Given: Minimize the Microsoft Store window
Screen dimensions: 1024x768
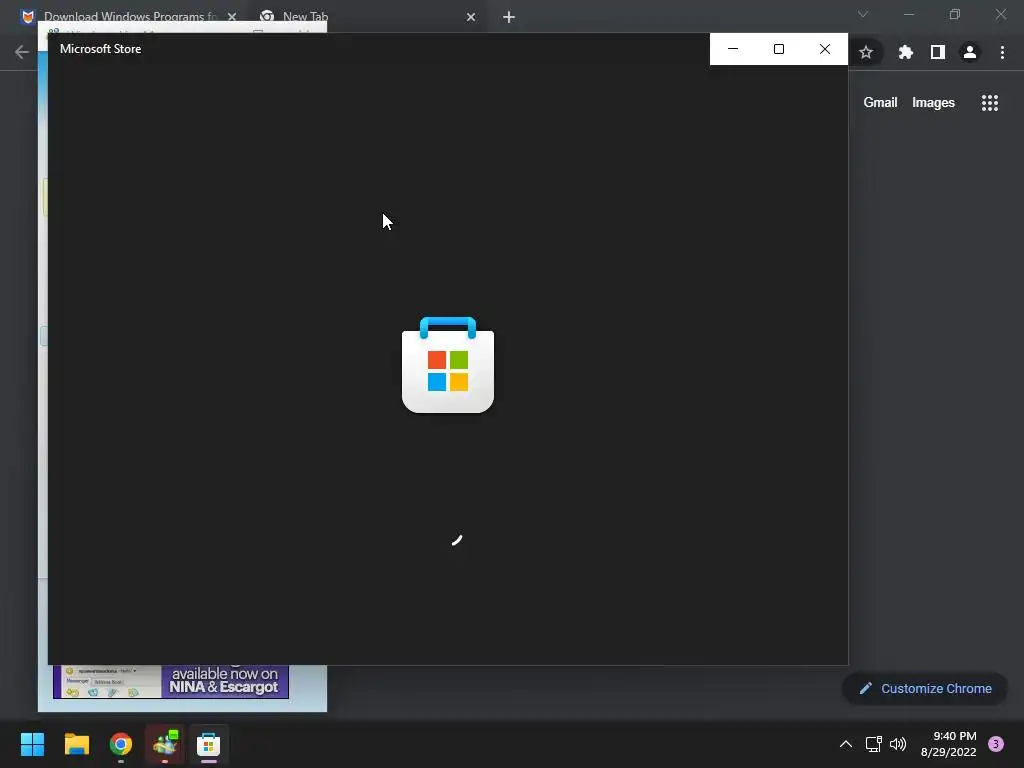Looking at the screenshot, I should pos(733,49).
